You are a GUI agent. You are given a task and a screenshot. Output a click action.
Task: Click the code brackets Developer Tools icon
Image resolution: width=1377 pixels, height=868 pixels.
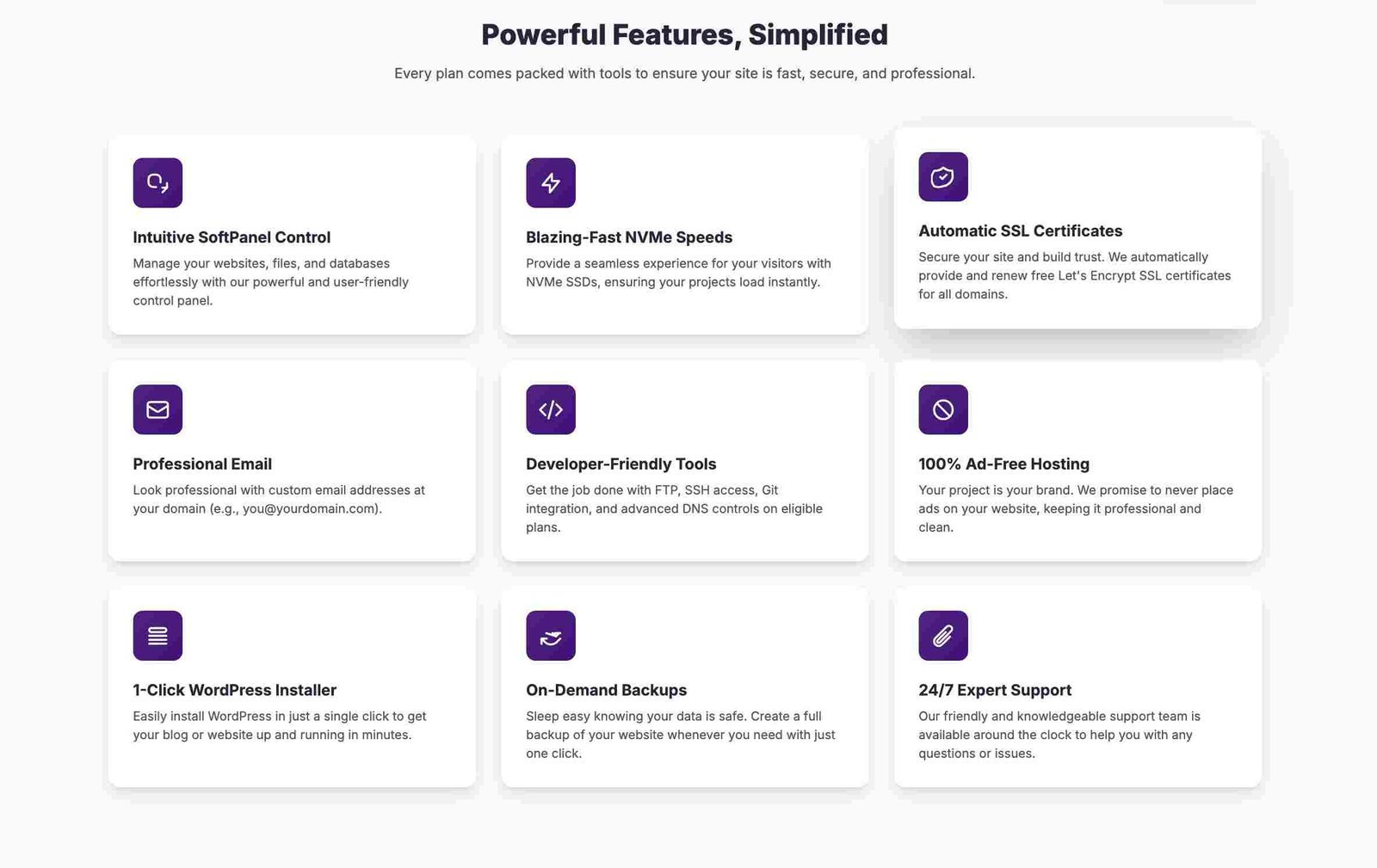551,409
